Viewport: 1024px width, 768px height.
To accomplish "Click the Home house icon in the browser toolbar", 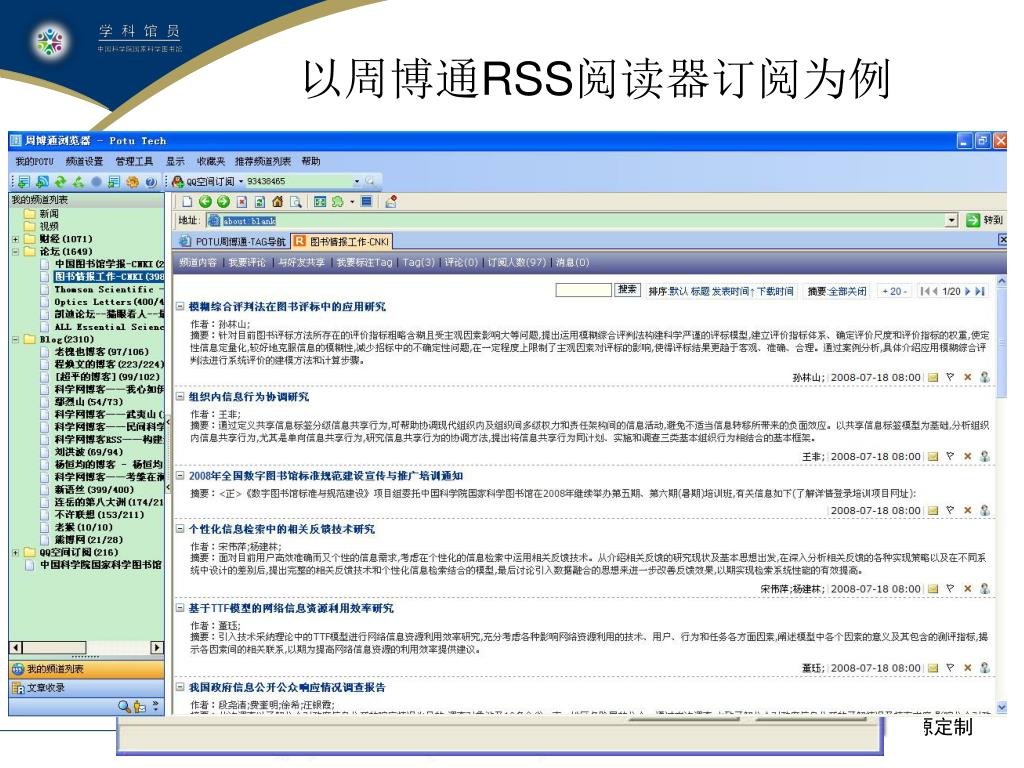I will tap(278, 202).
